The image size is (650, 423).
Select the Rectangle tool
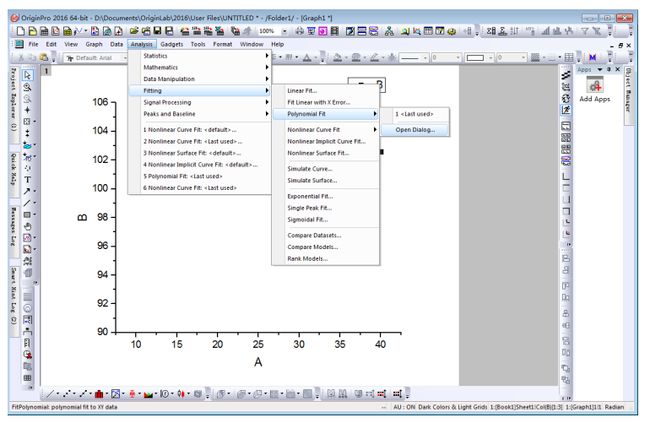click(27, 215)
